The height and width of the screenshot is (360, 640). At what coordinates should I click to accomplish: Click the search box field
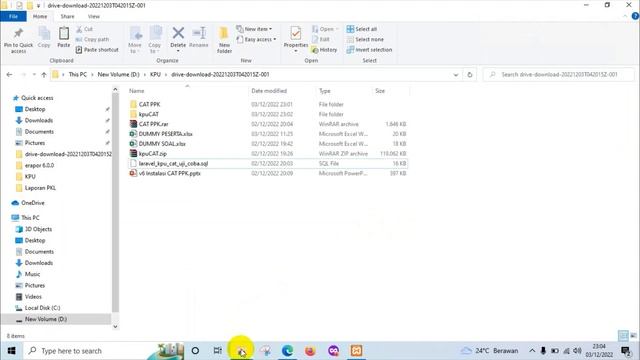pyautogui.click(x=559, y=75)
